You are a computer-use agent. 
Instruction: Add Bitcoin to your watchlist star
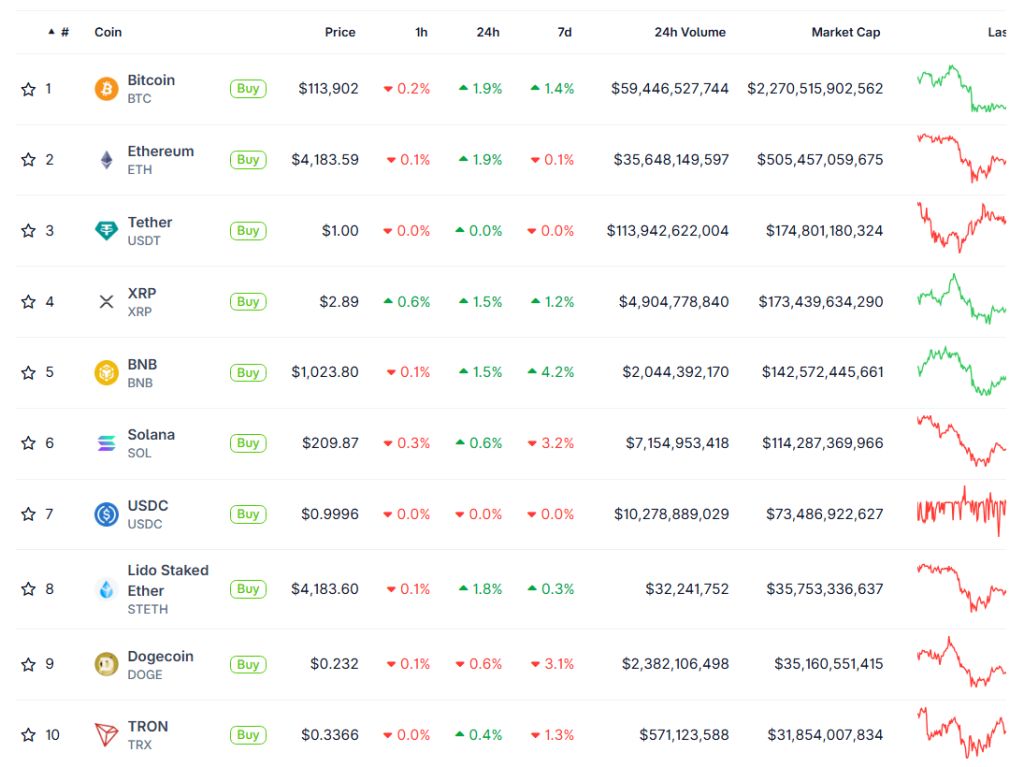click(x=28, y=88)
